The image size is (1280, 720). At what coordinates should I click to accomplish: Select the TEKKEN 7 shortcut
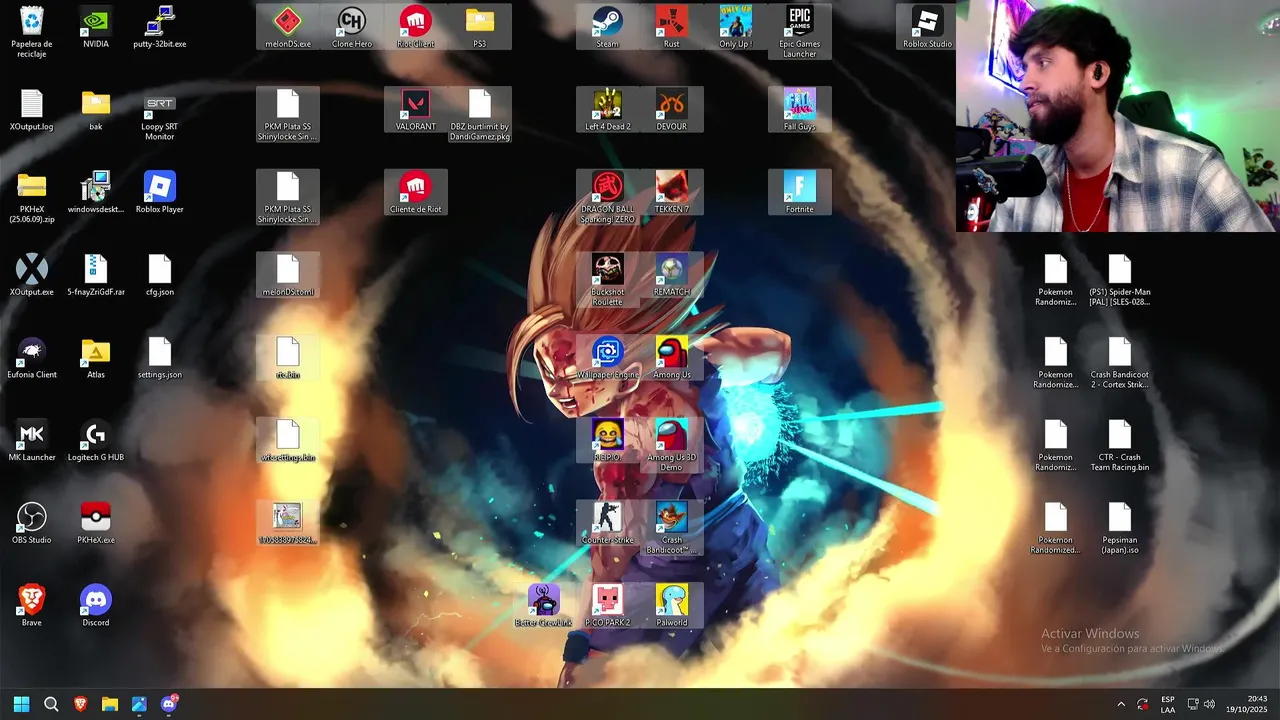pyautogui.click(x=672, y=192)
